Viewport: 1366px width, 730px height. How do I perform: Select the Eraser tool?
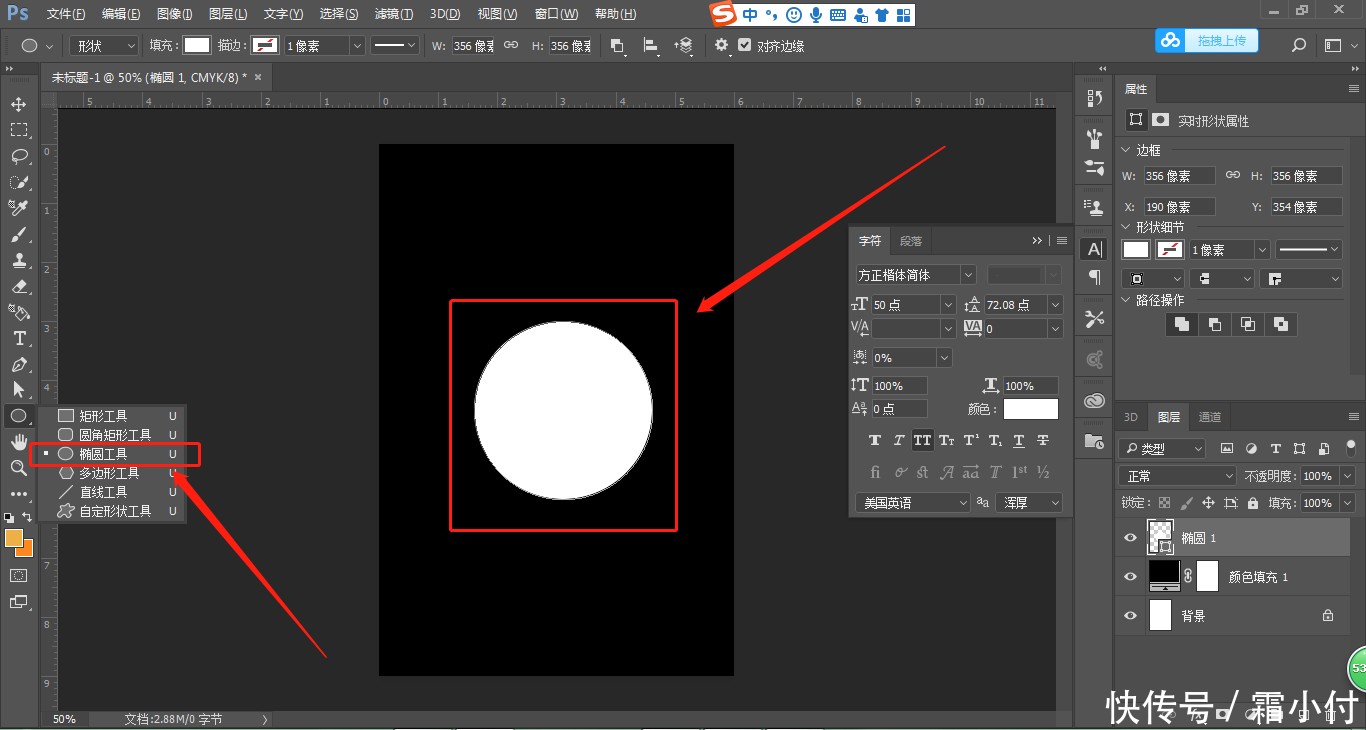[18, 286]
